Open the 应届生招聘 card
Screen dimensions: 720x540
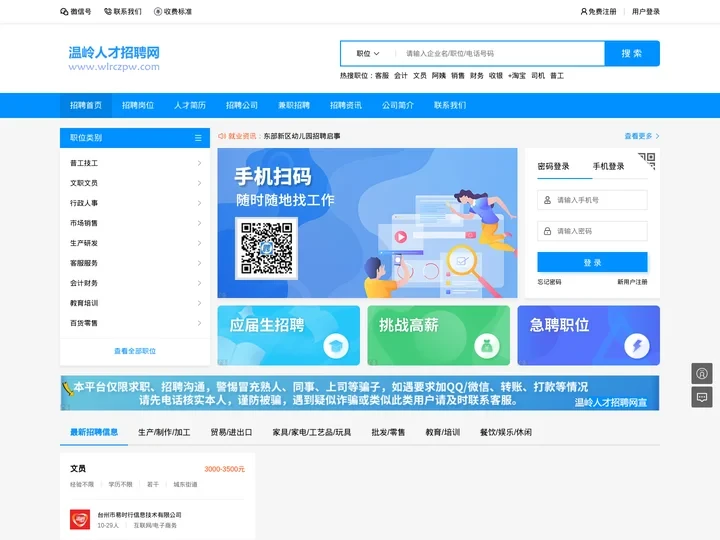(289, 336)
